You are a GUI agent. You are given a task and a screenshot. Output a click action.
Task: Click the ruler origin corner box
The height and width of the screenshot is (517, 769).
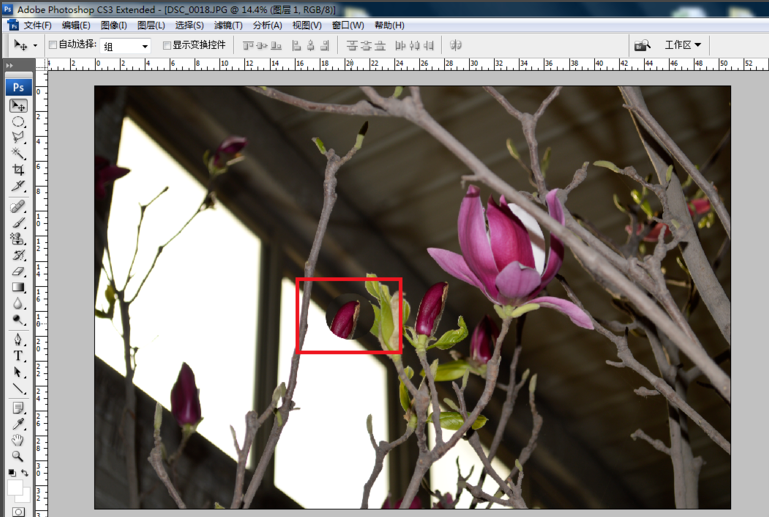click(x=42, y=65)
